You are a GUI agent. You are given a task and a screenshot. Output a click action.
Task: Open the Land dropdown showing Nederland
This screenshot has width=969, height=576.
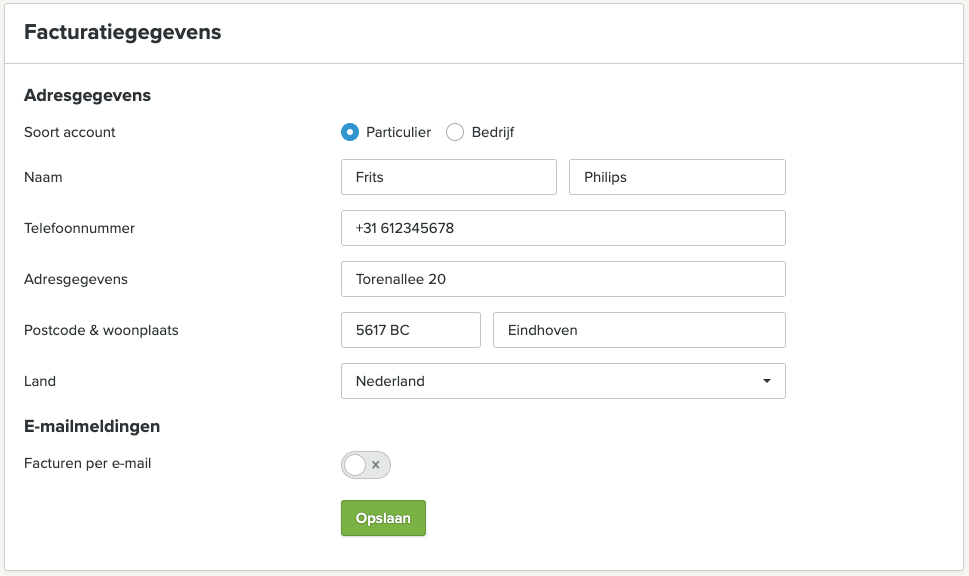point(563,381)
